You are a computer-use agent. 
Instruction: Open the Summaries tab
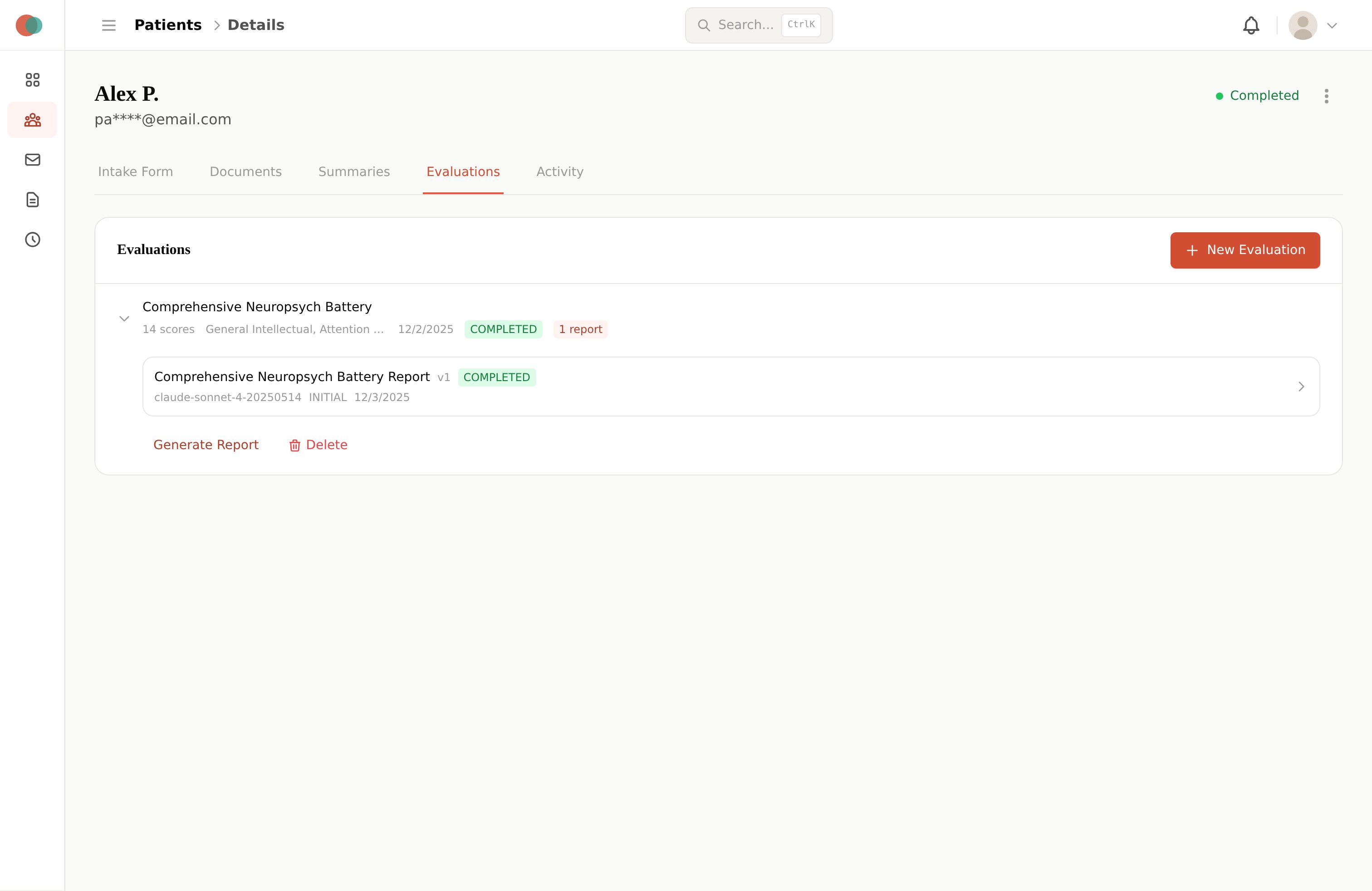pyautogui.click(x=354, y=172)
